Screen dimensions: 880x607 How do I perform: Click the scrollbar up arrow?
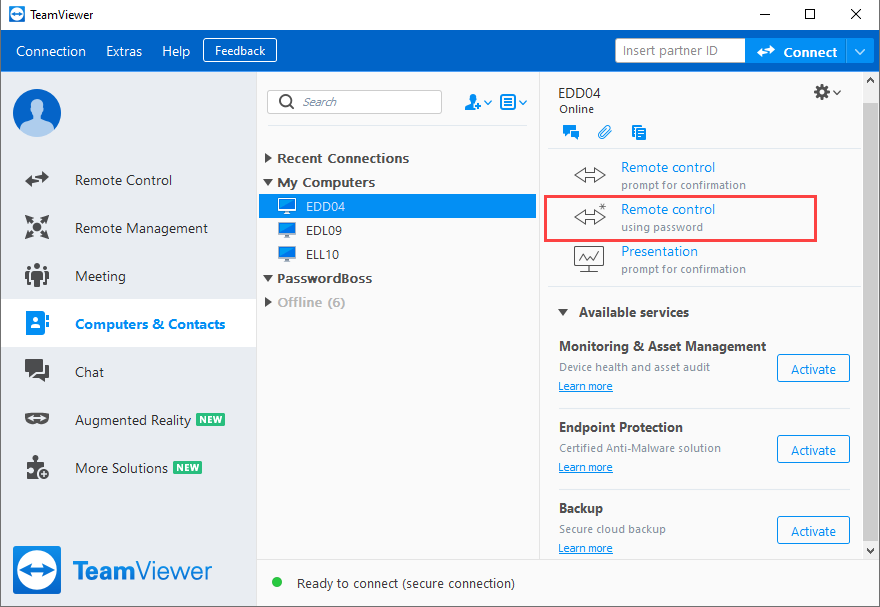[870, 80]
